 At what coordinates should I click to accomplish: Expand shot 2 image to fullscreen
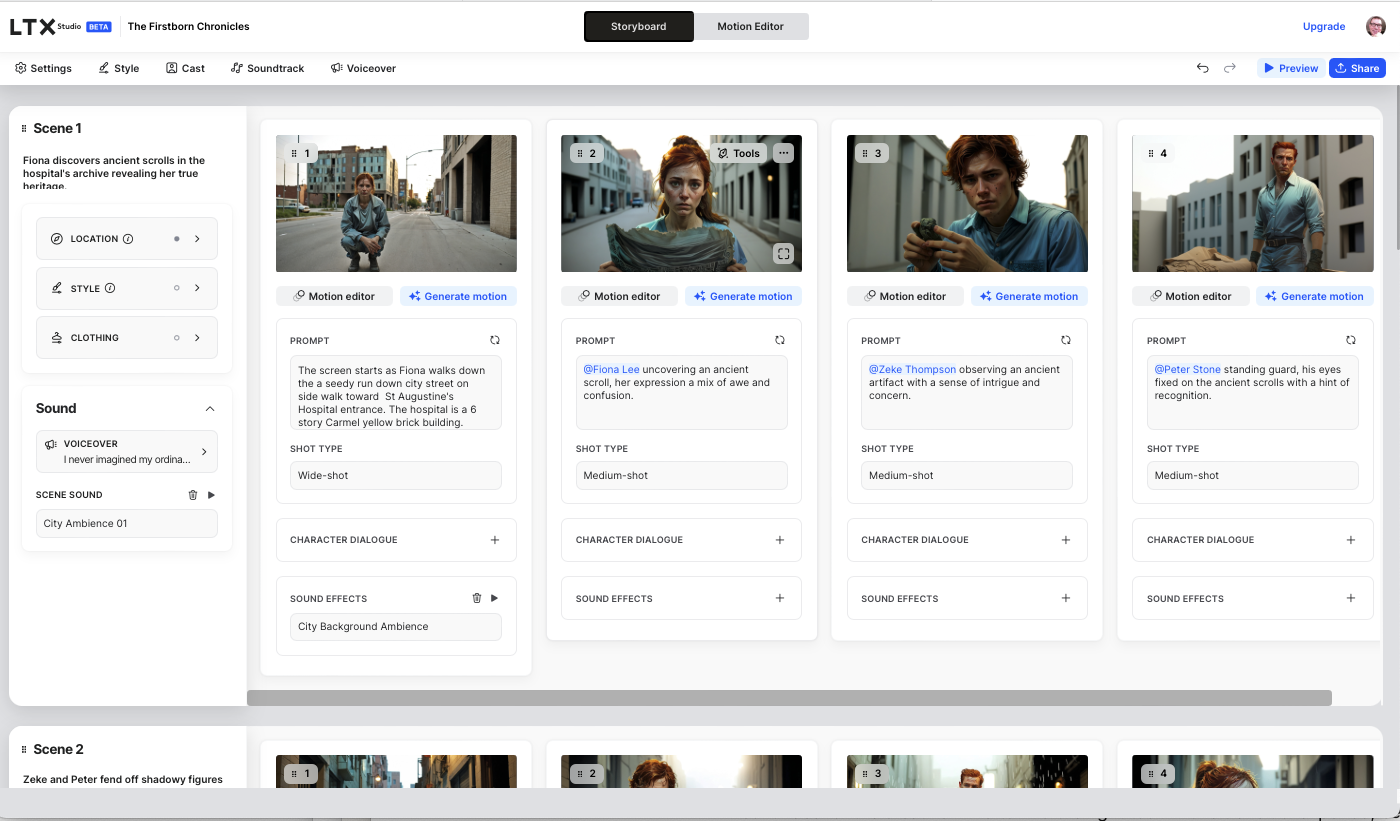784,254
